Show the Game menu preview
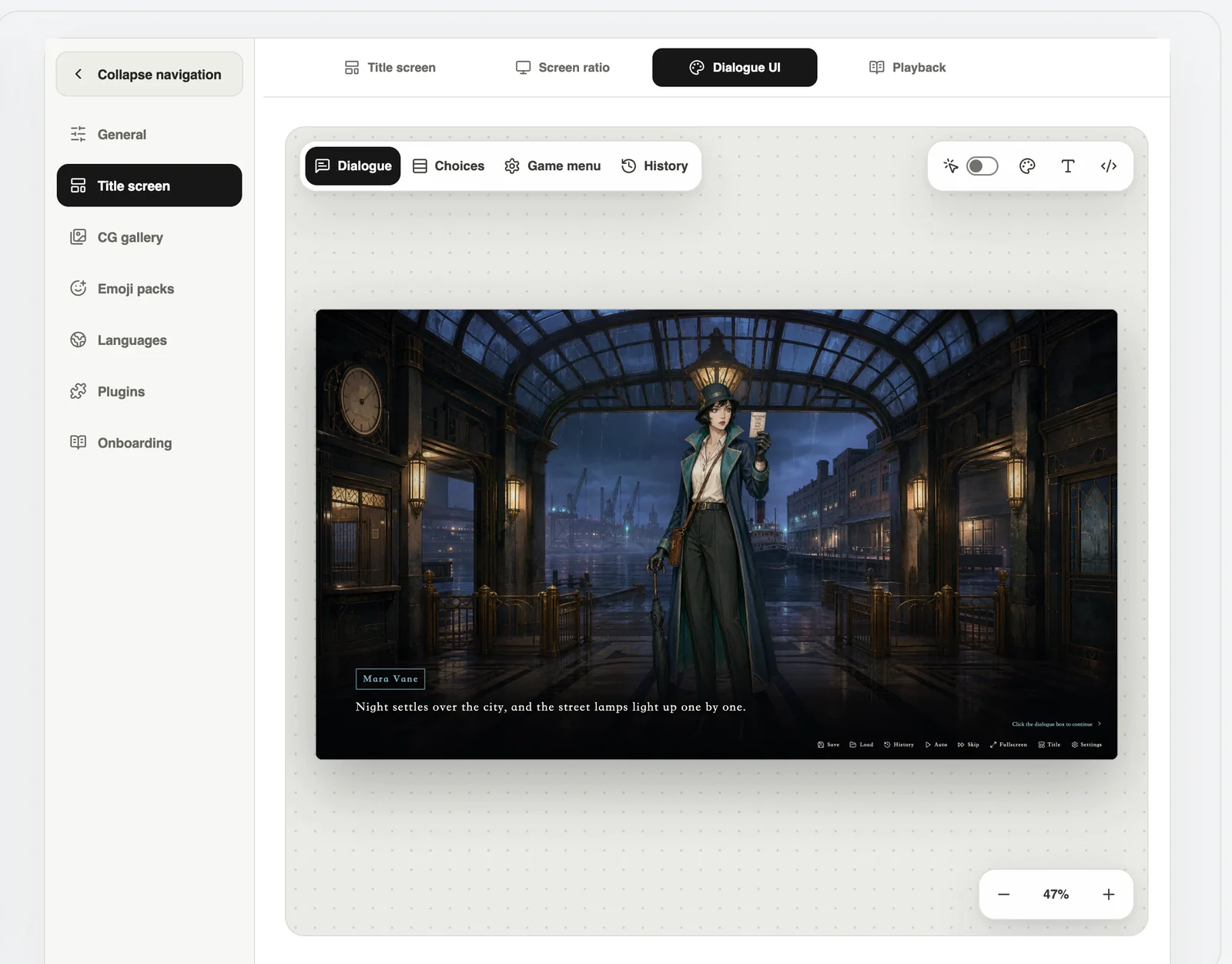Screen dimensions: 1232x964 coord(553,166)
